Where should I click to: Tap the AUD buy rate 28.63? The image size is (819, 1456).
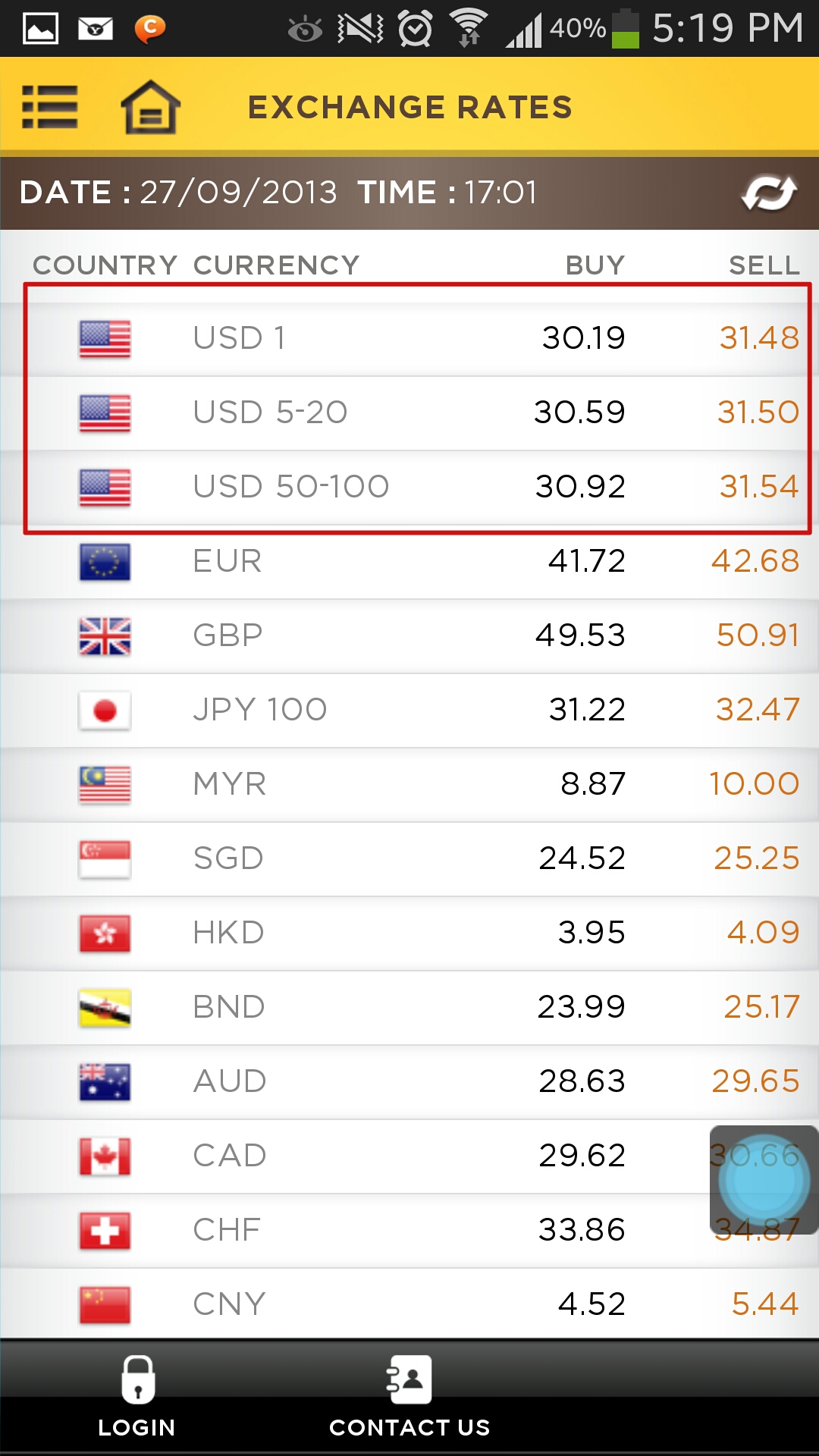click(582, 1081)
